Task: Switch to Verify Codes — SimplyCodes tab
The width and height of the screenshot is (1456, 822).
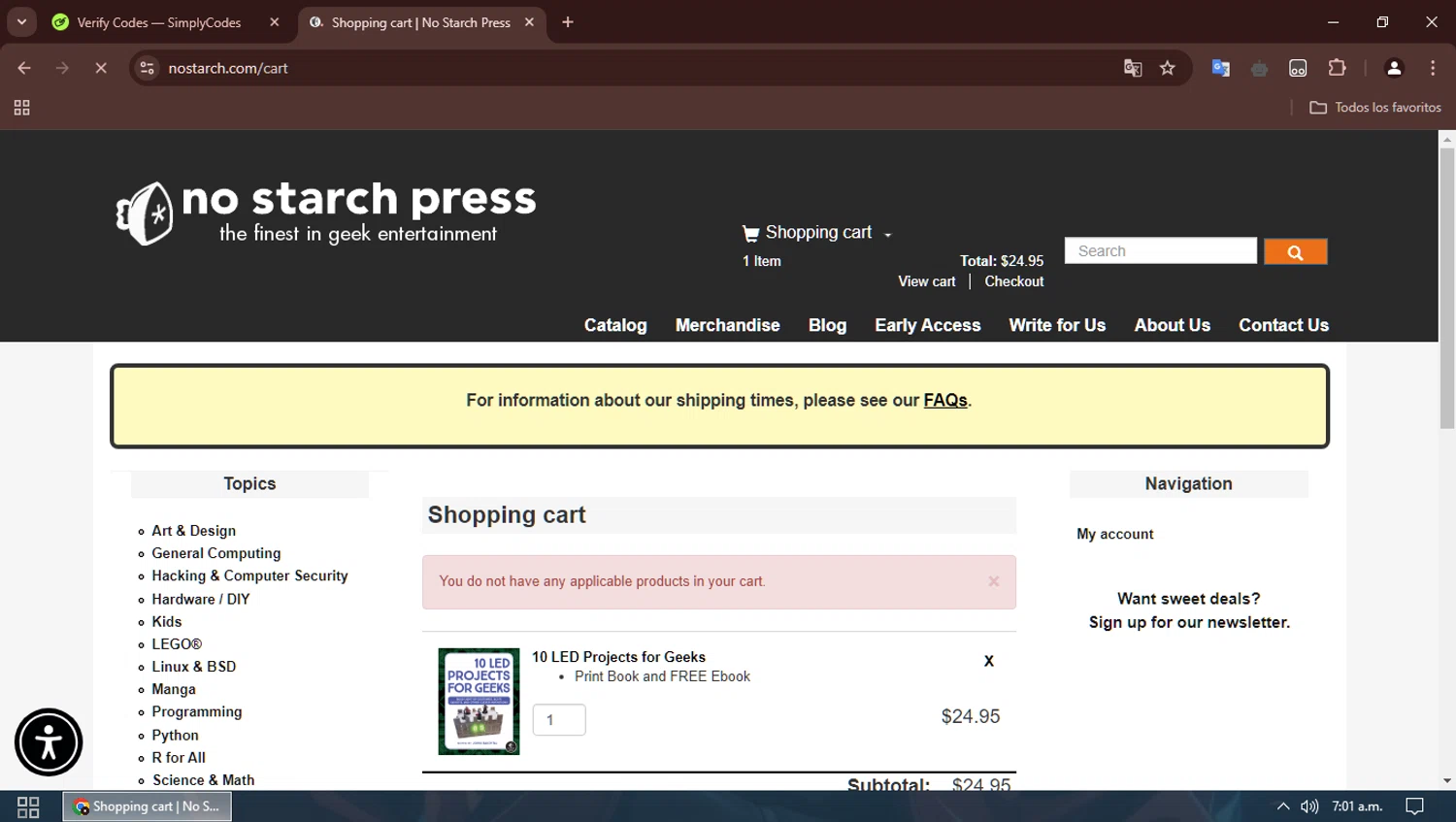Action: [x=159, y=22]
